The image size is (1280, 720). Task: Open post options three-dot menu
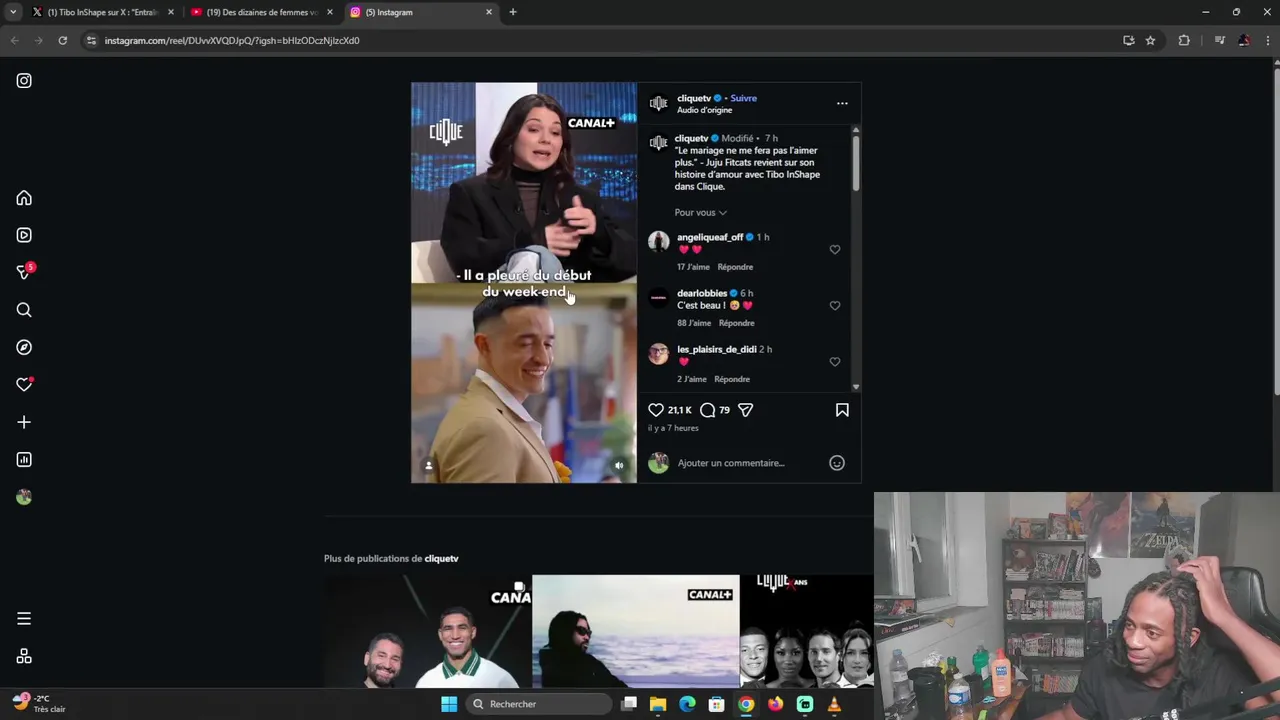click(842, 103)
